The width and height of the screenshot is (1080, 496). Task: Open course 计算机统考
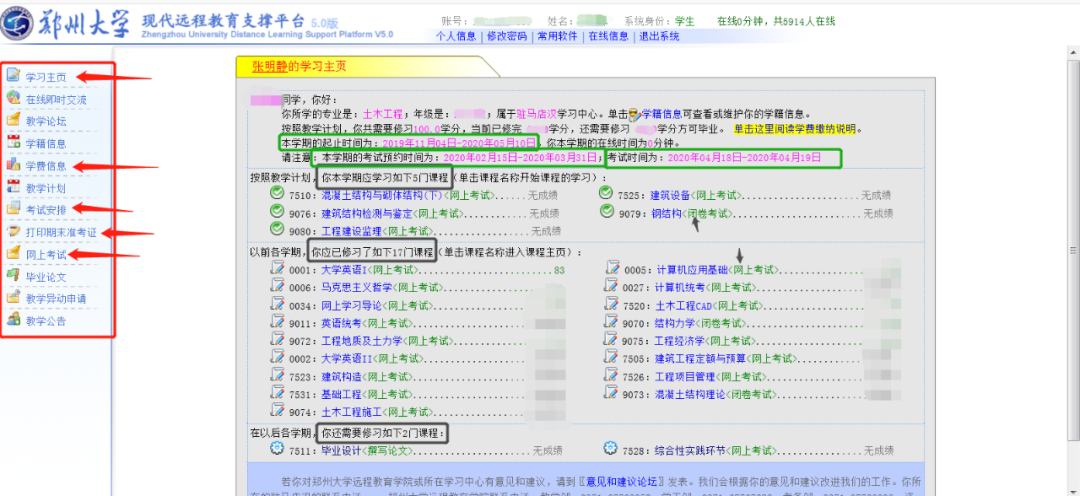coord(679,287)
